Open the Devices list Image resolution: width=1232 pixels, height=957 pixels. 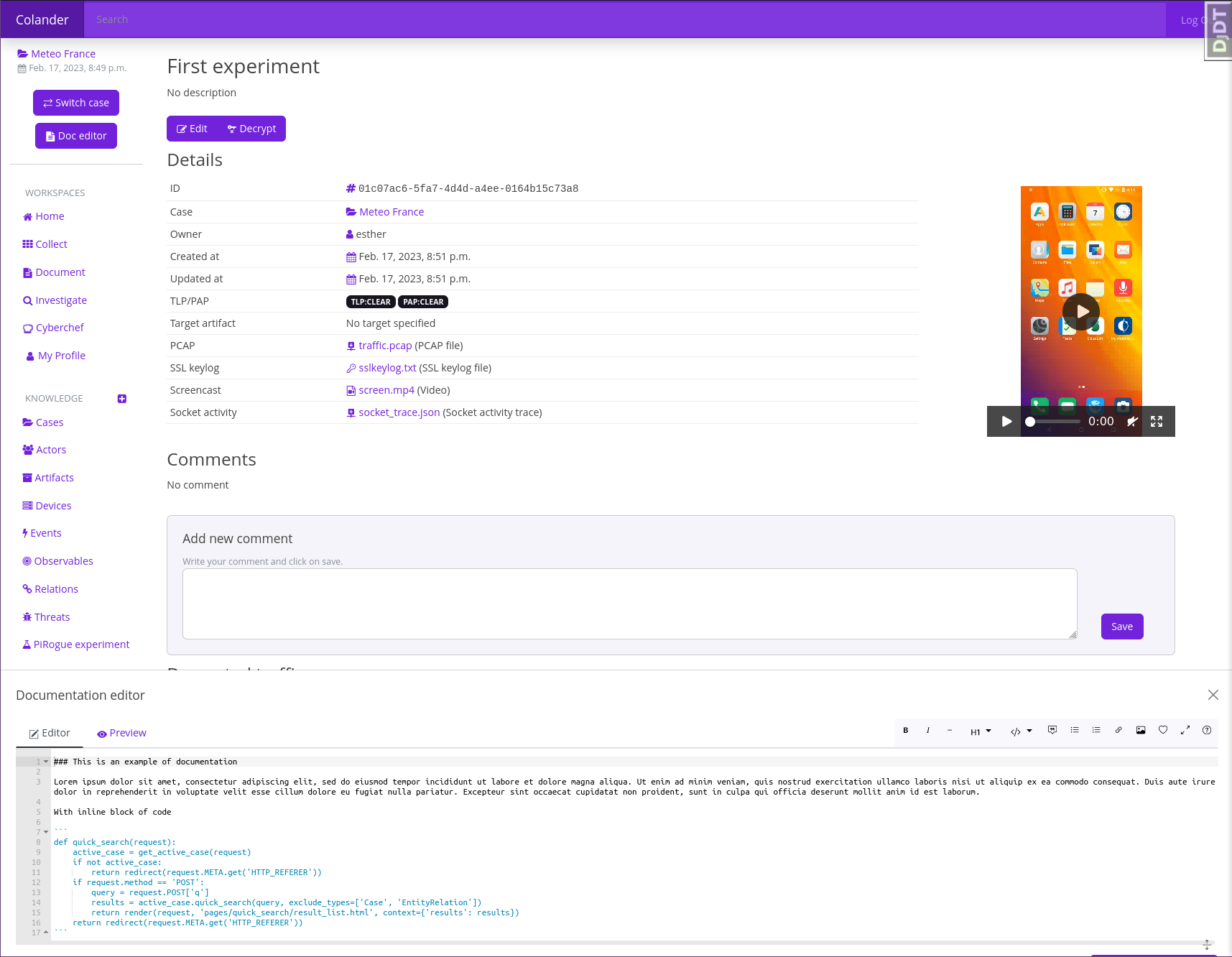point(47,506)
